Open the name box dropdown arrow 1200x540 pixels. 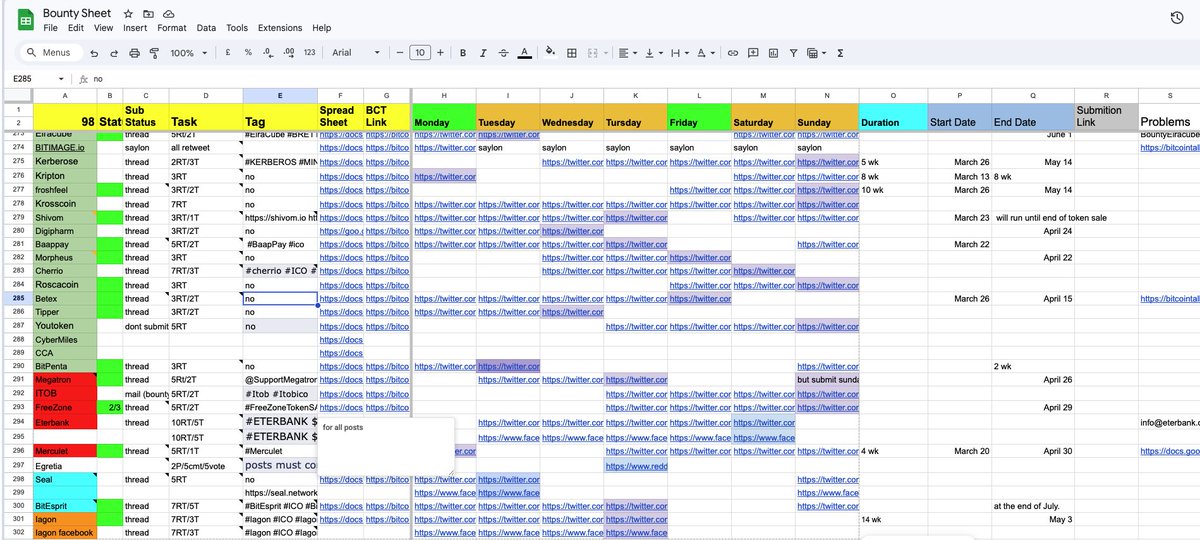point(61,78)
